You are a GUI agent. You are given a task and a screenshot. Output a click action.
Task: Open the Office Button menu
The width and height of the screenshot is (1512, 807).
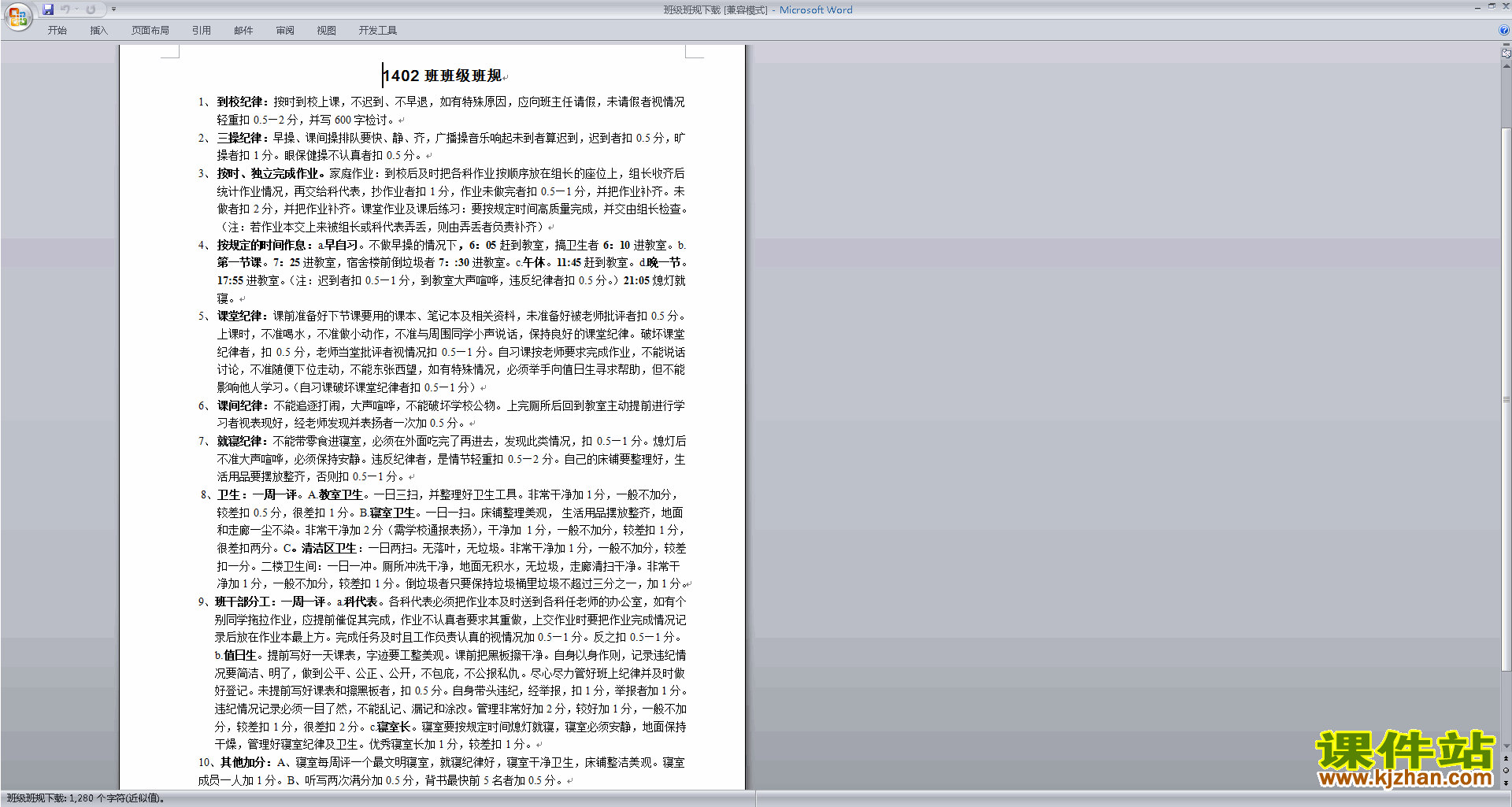point(17,17)
